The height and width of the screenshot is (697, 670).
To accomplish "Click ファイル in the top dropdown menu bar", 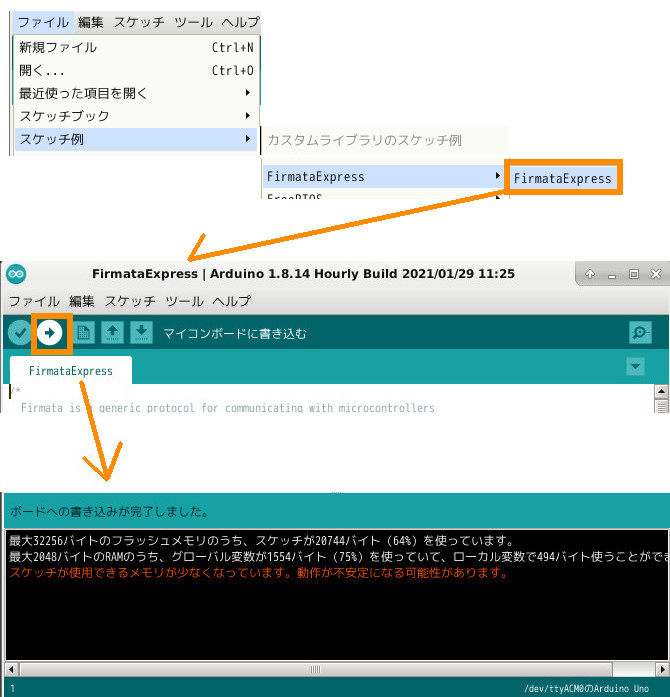I will 43,22.
